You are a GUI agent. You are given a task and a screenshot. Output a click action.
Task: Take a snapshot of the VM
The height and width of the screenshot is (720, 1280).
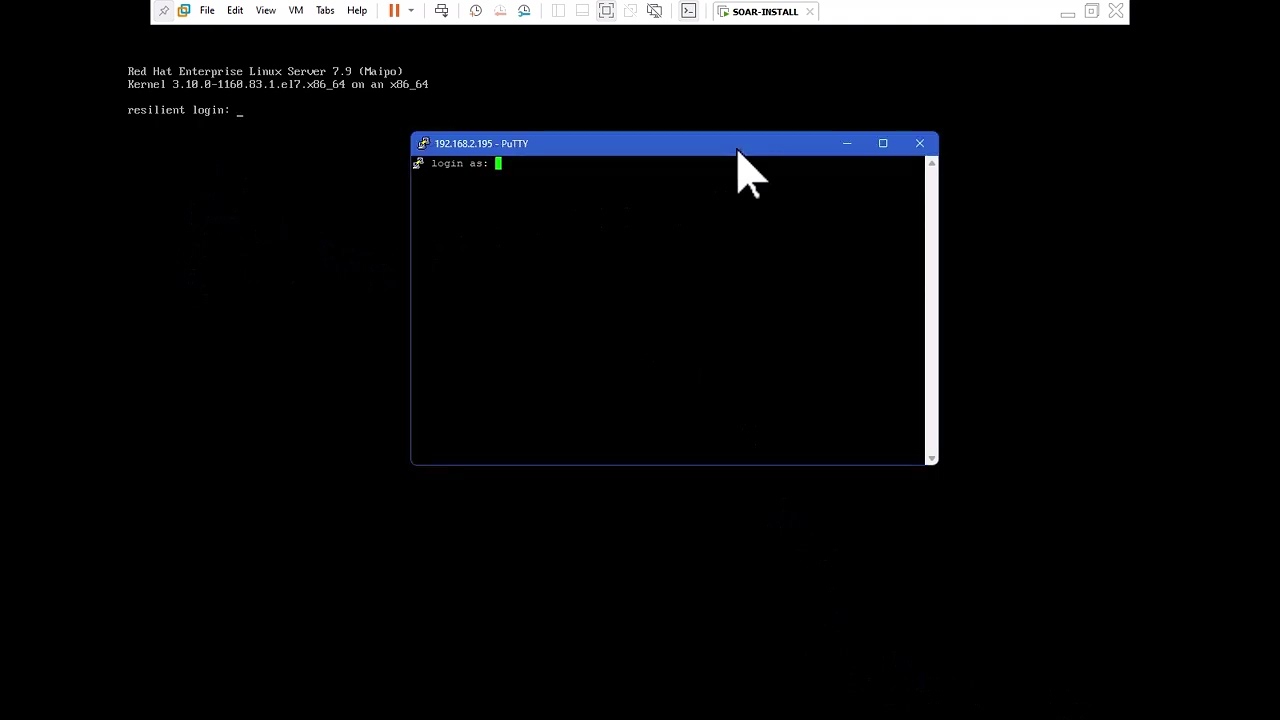476,11
